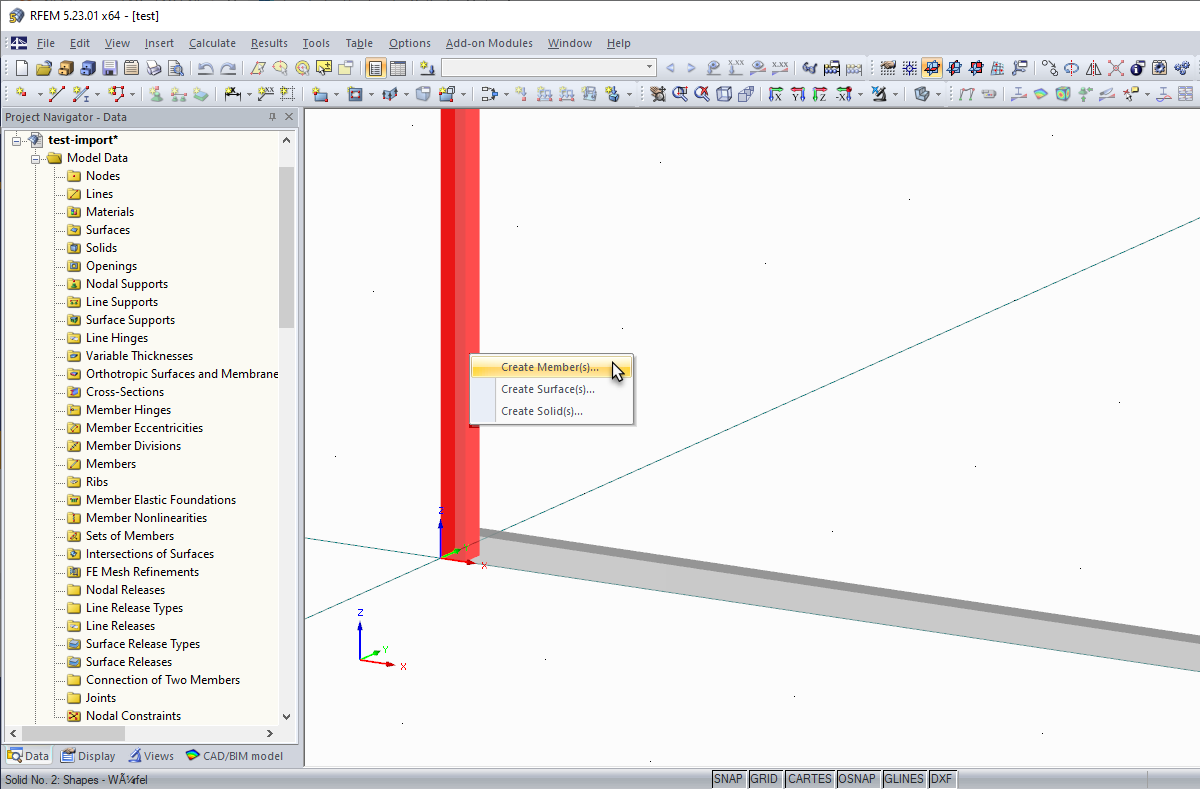Click the Info icon about object
This screenshot has height=789, width=1200.
1137,68
